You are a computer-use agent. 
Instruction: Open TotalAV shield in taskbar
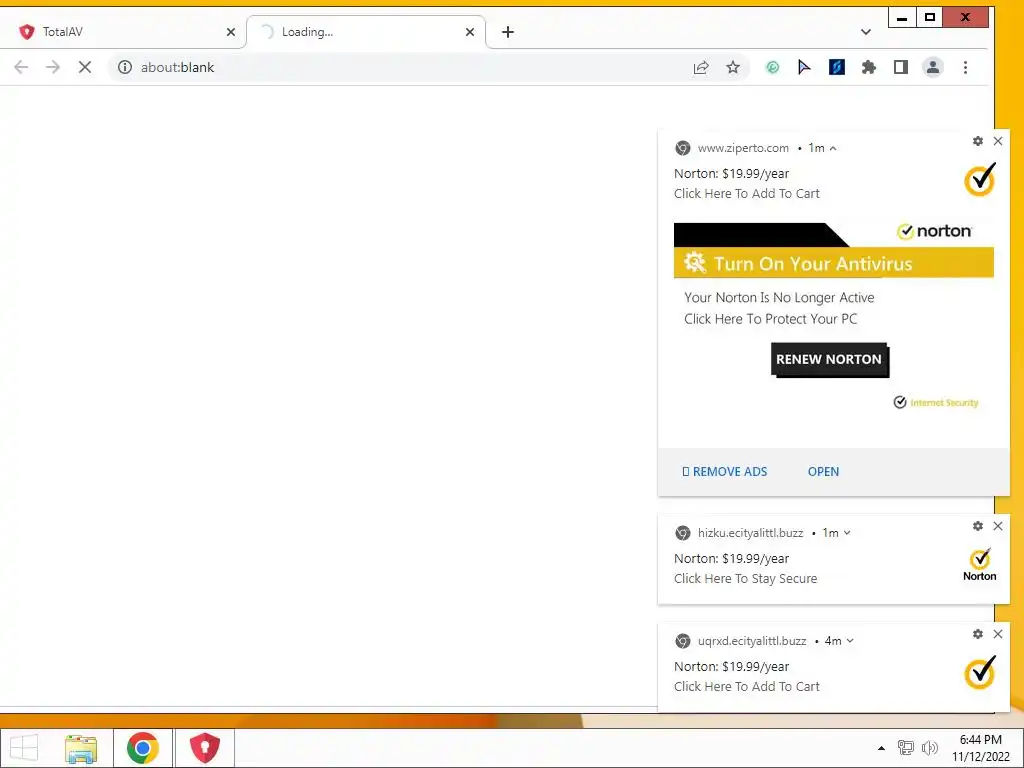(x=204, y=748)
